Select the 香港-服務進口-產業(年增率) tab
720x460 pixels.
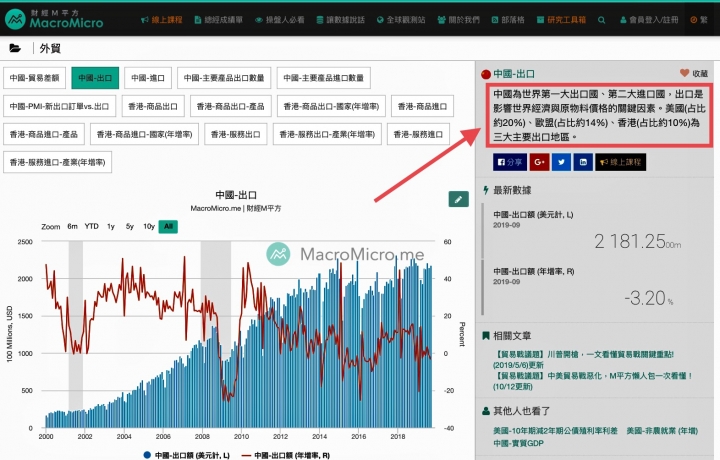[57, 162]
